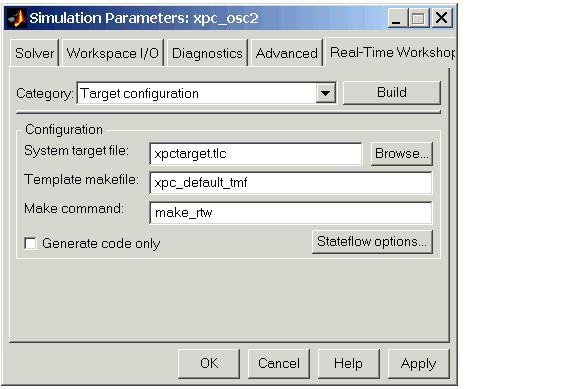Open Help for simulation parameters

349,363
